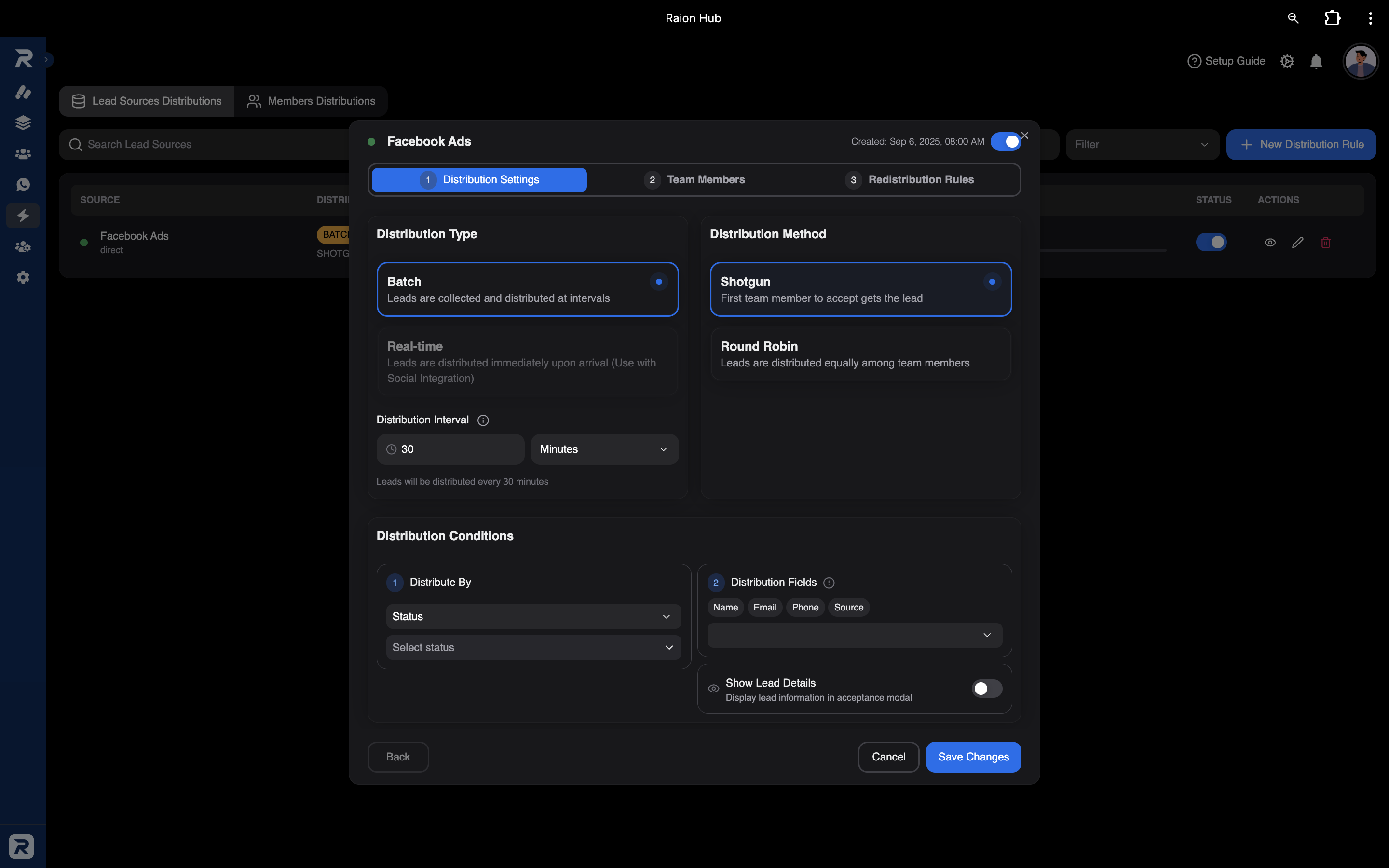Open the Select status dropdown
1389x868 pixels.
point(533,647)
